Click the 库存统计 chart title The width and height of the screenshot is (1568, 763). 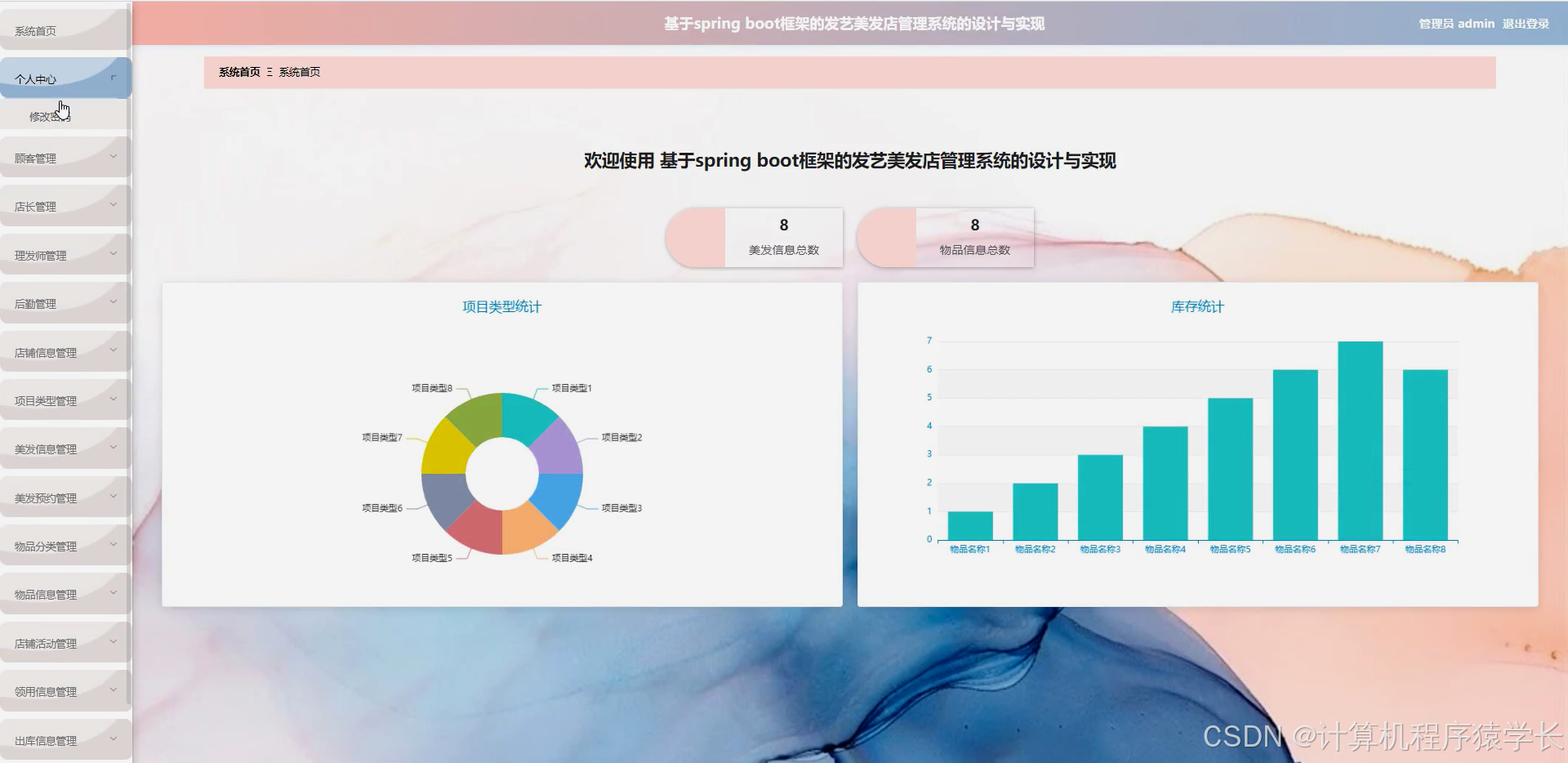[1197, 306]
